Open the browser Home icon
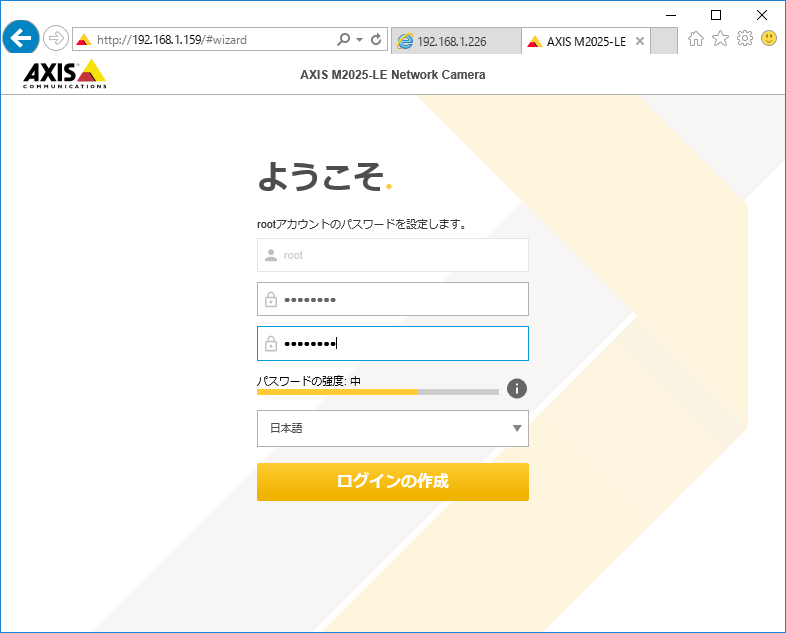Screen dimensions: 786x633 point(696,39)
